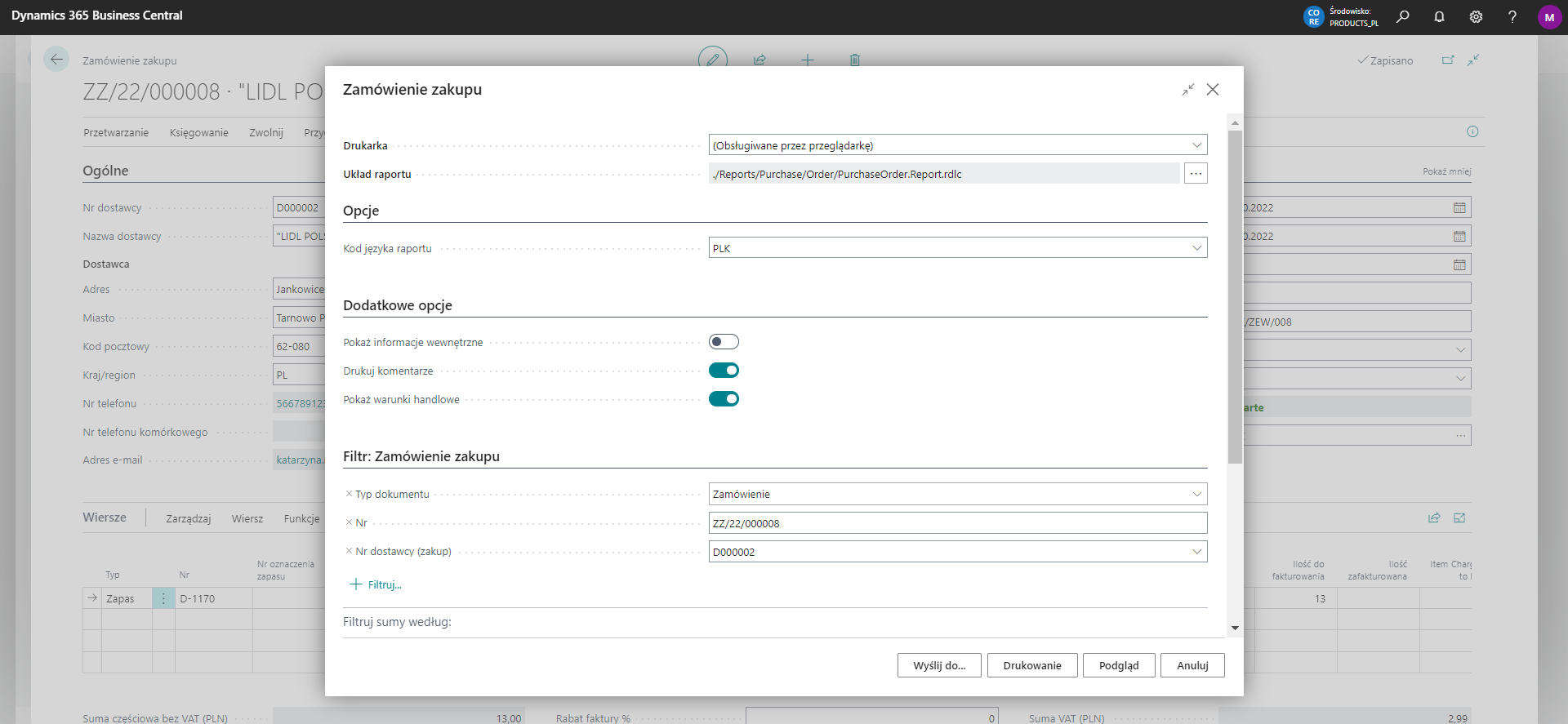Open the Typ dokumentu dropdown

1196,494
